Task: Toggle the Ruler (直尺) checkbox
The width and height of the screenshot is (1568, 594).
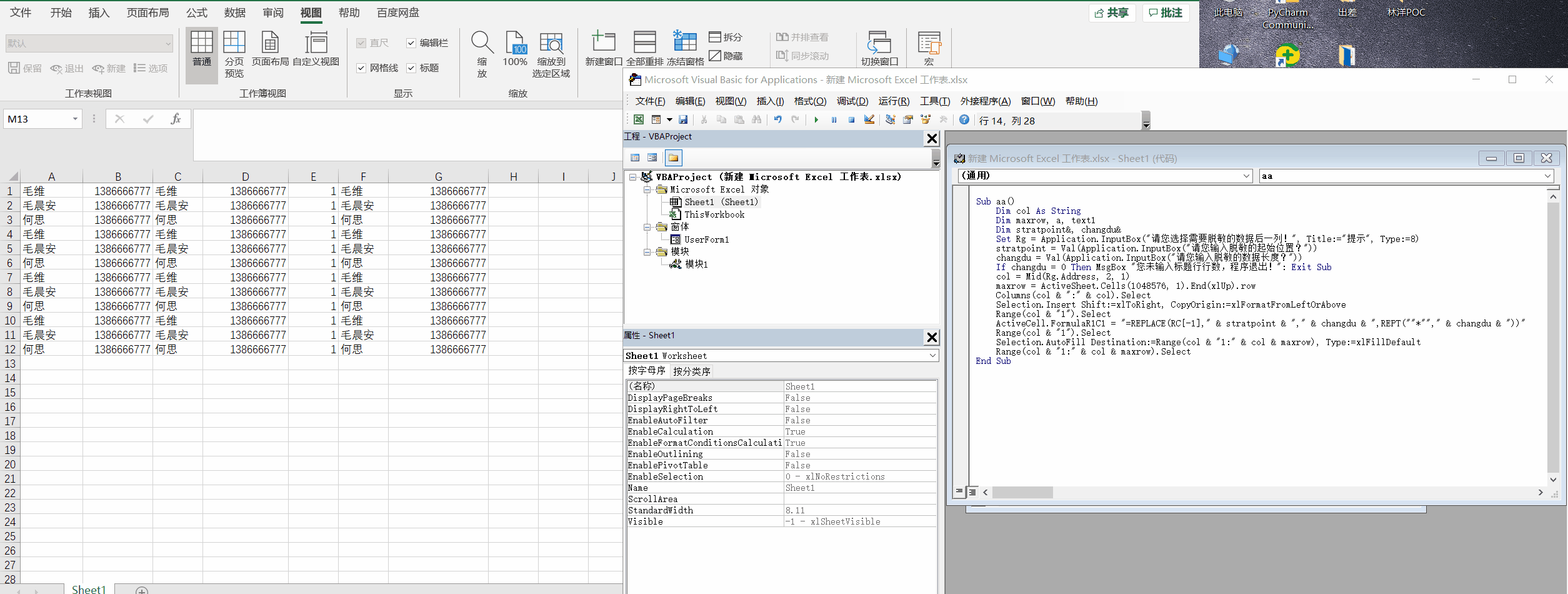Action: (361, 43)
